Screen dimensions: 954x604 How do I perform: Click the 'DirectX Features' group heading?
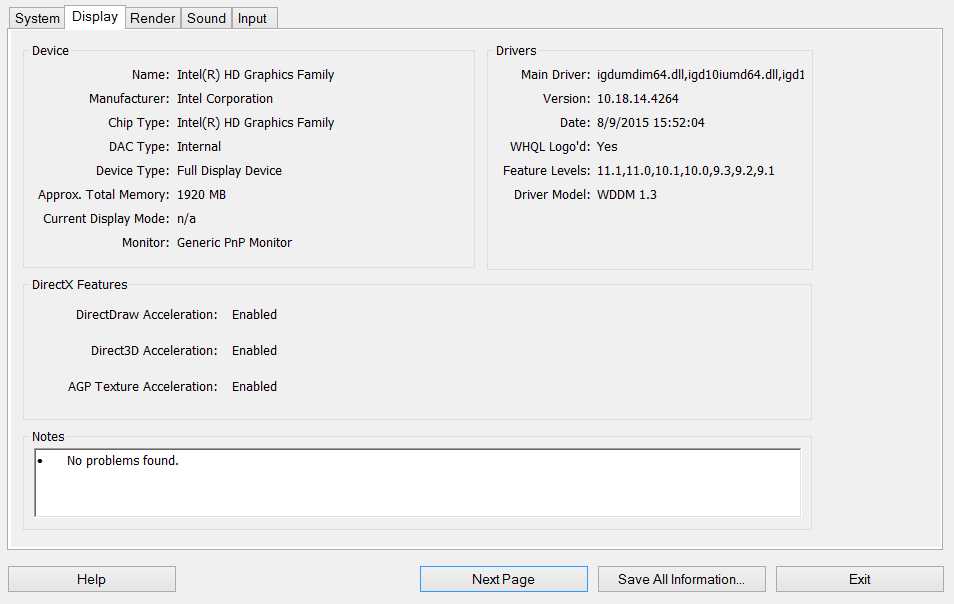(x=80, y=285)
